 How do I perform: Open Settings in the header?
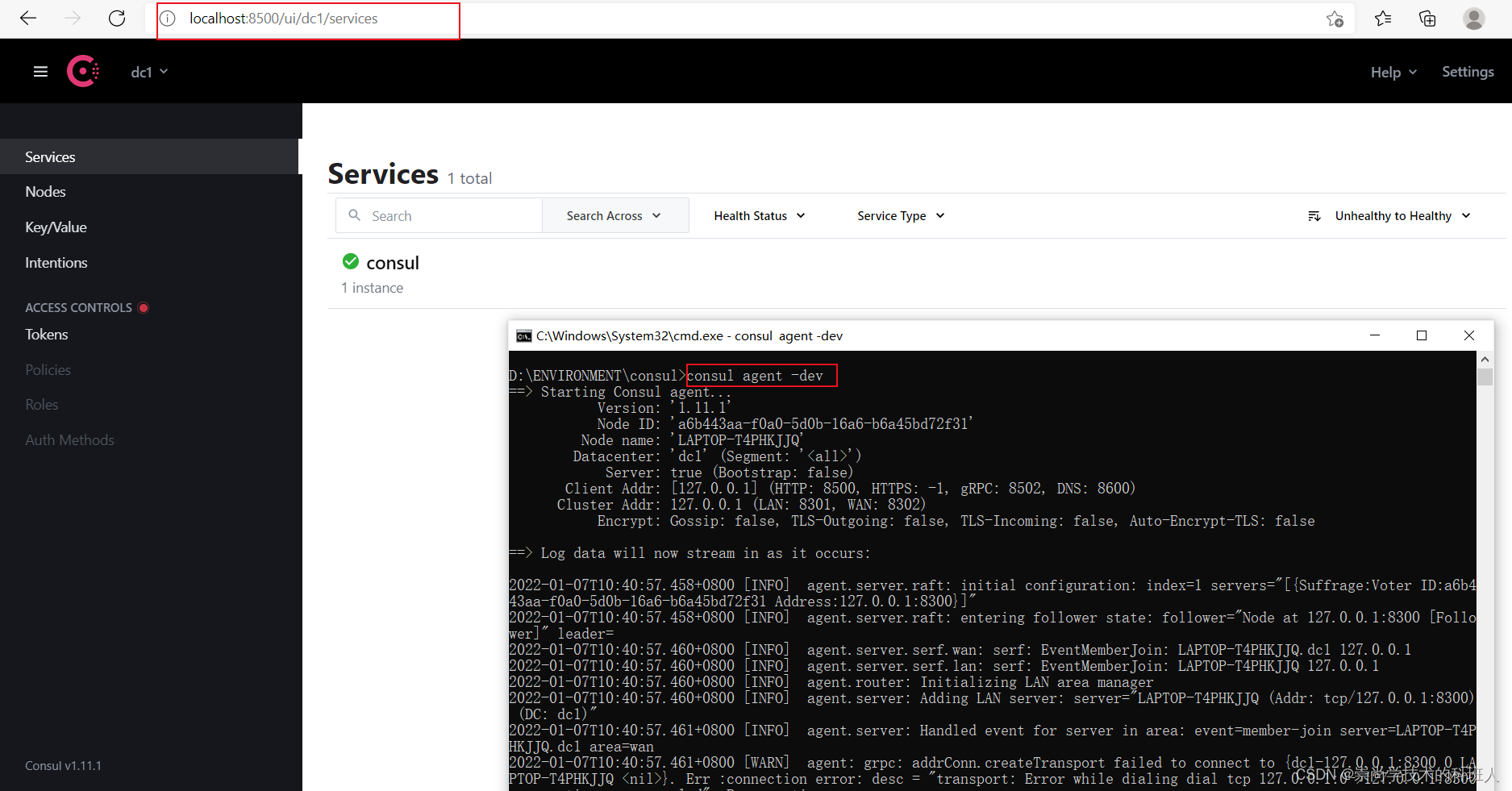pyautogui.click(x=1468, y=72)
